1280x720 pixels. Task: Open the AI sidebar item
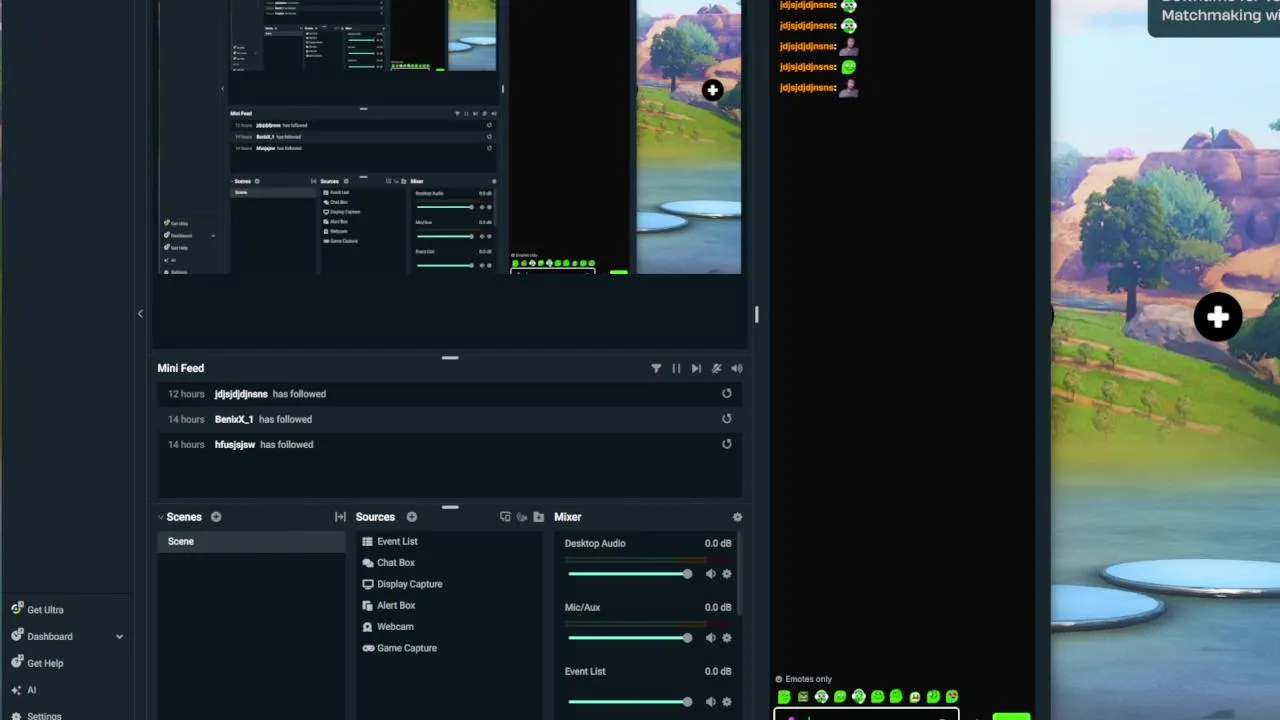coord(24,690)
